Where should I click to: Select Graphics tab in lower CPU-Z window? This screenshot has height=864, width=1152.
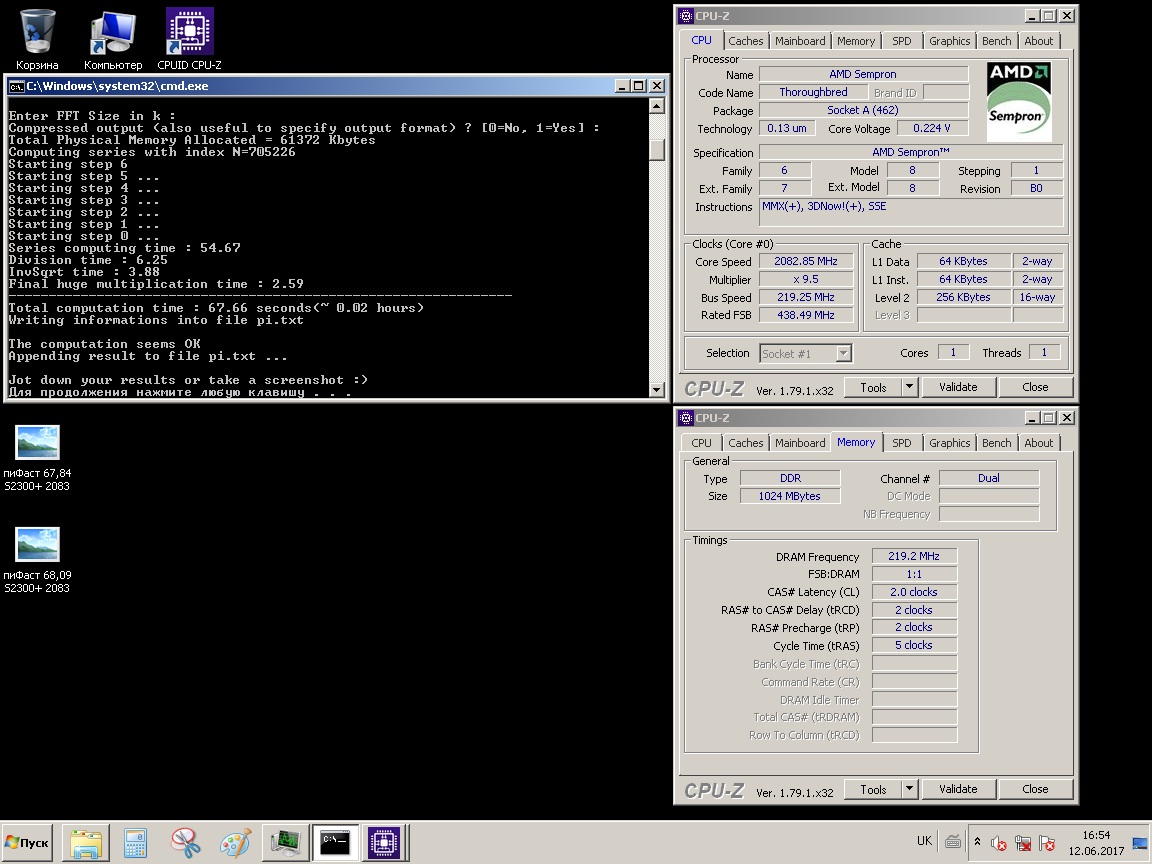coord(949,443)
